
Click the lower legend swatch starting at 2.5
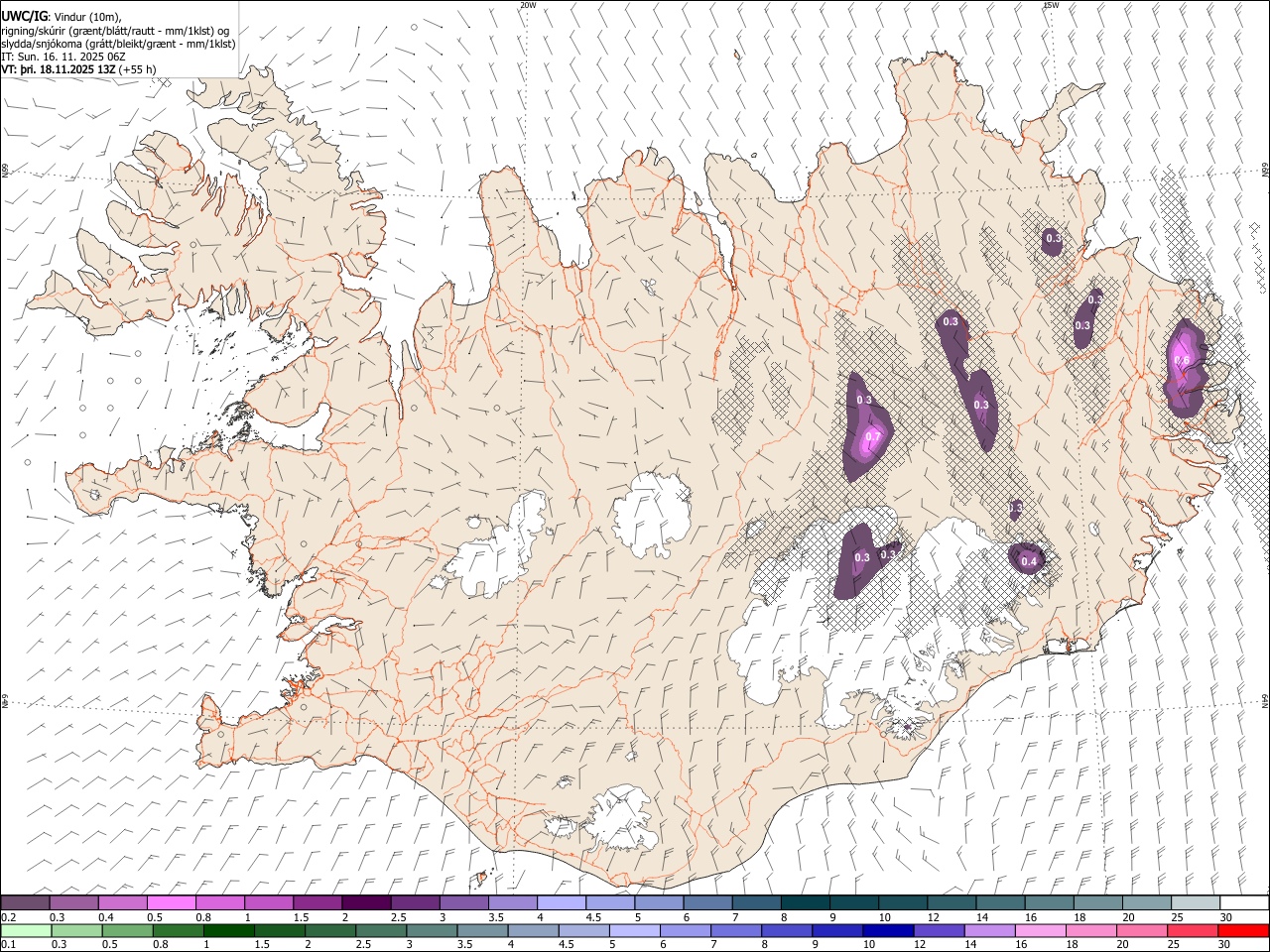coord(381,931)
